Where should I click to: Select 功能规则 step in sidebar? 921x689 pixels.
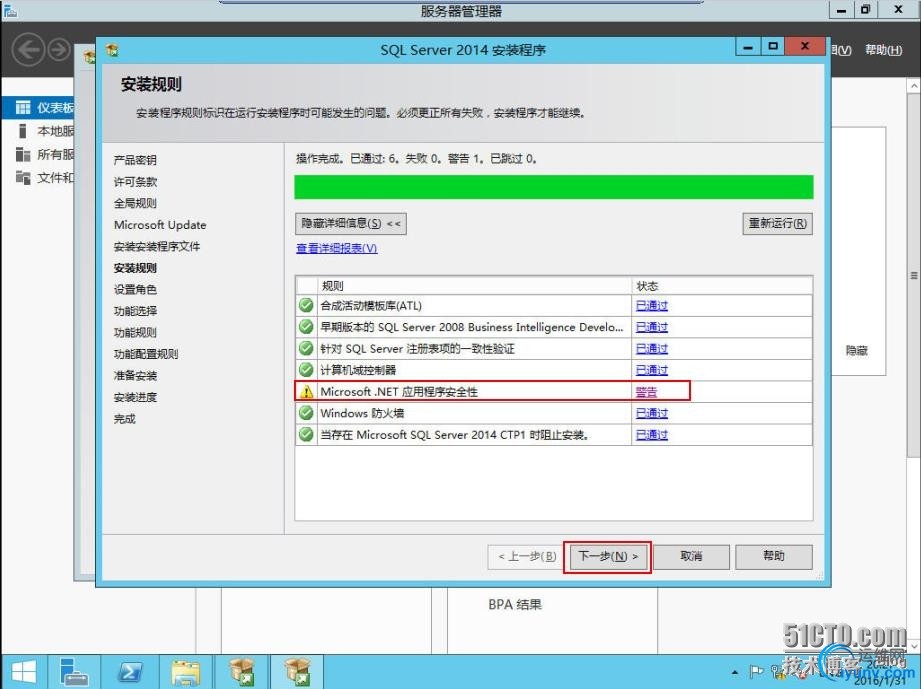[x=135, y=332]
